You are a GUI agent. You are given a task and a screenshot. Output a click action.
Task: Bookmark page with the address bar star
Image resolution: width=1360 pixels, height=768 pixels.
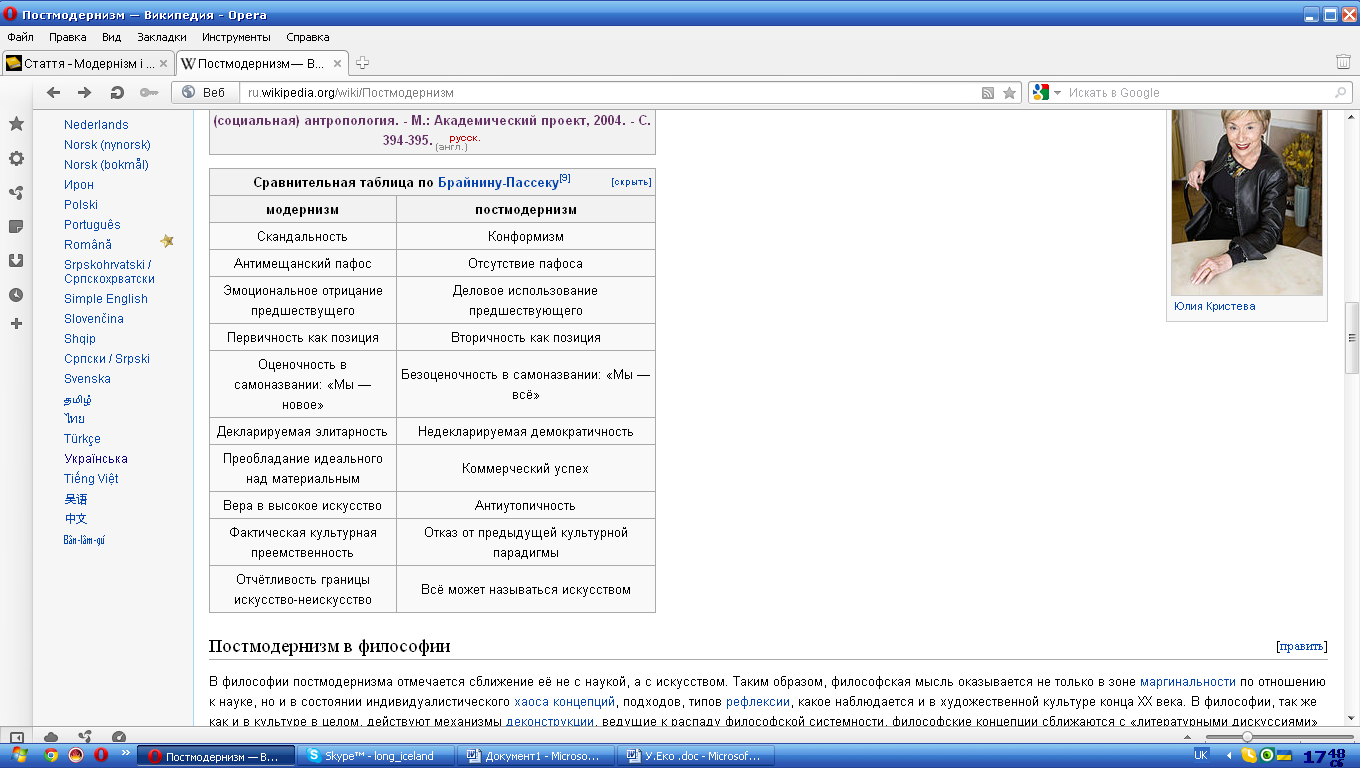[x=1009, y=93]
